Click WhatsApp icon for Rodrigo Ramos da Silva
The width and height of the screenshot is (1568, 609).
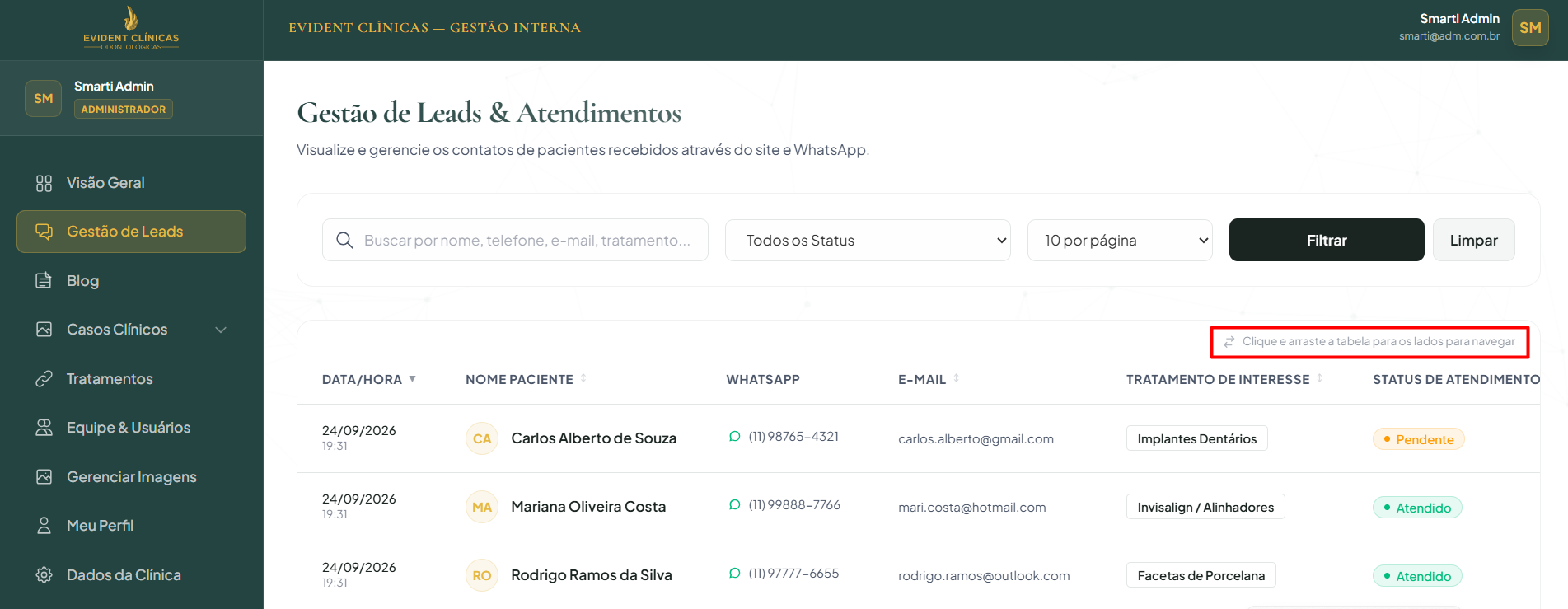tap(735, 574)
